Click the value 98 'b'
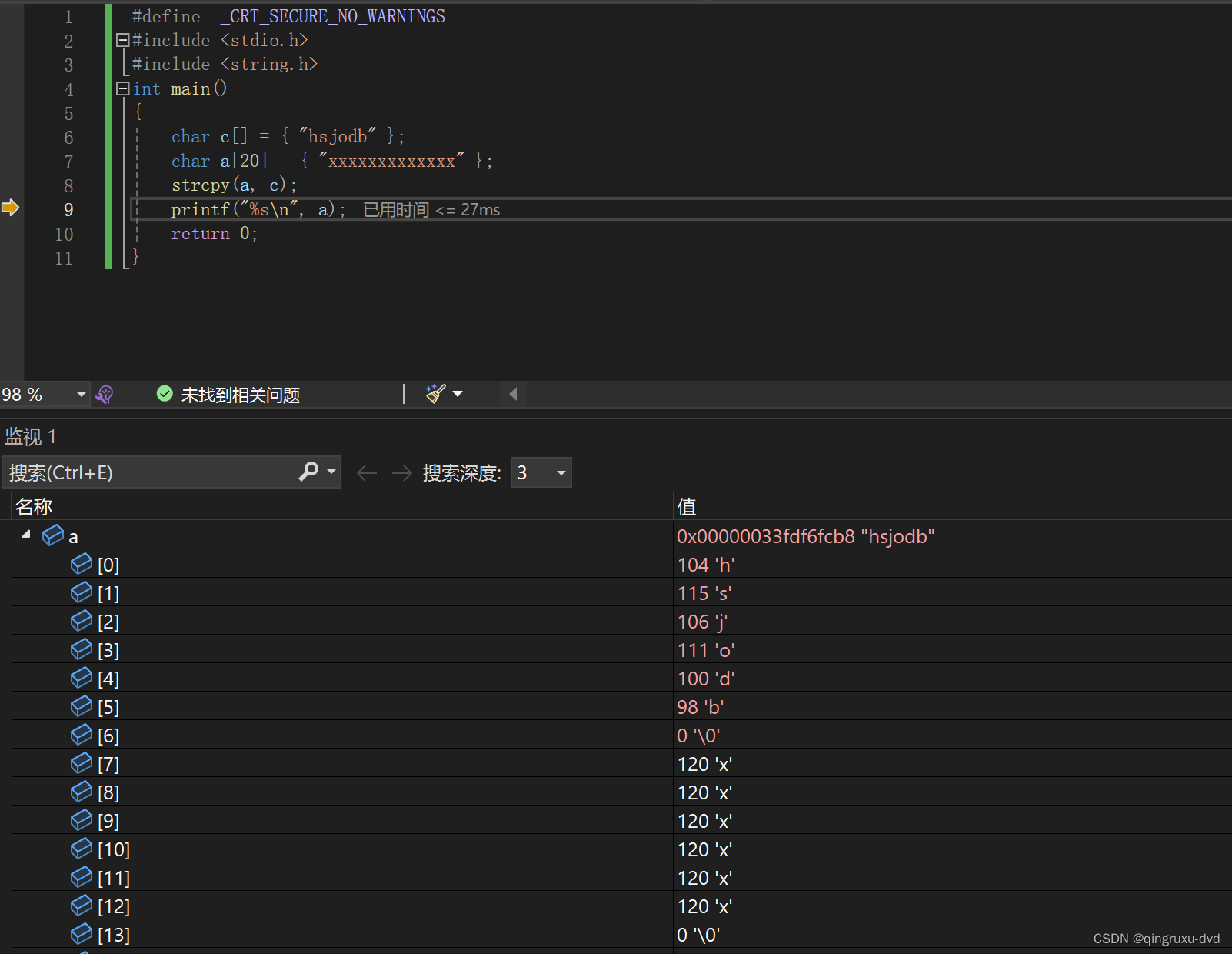The image size is (1232, 954). click(701, 707)
